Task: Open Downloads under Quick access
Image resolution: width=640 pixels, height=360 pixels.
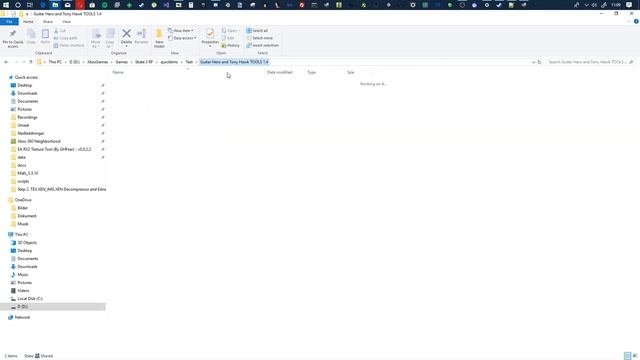Action: (27, 93)
